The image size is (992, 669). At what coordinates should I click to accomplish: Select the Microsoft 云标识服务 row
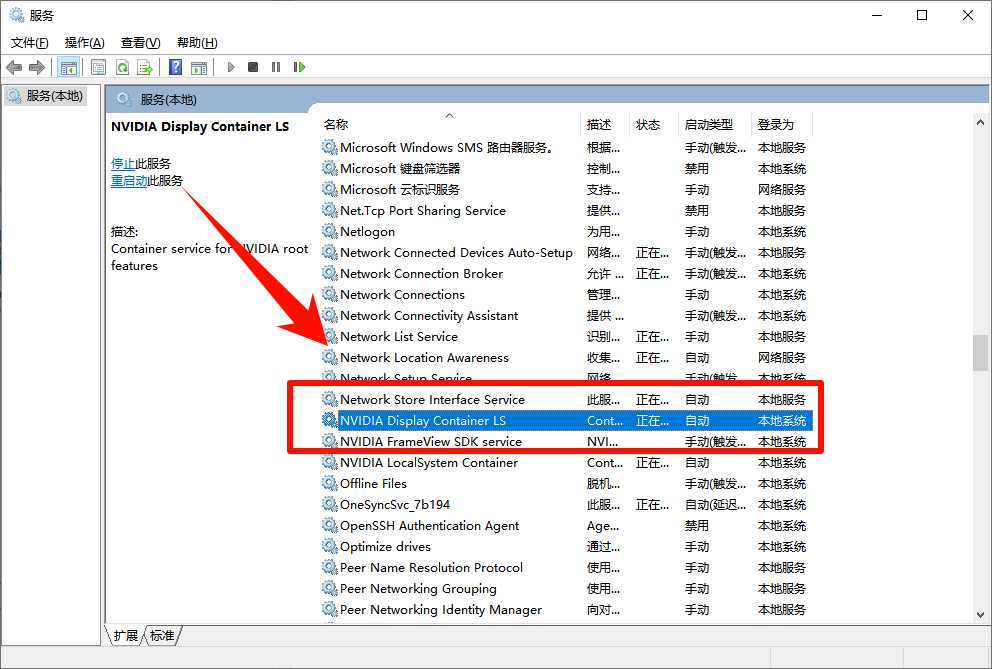pos(566,189)
